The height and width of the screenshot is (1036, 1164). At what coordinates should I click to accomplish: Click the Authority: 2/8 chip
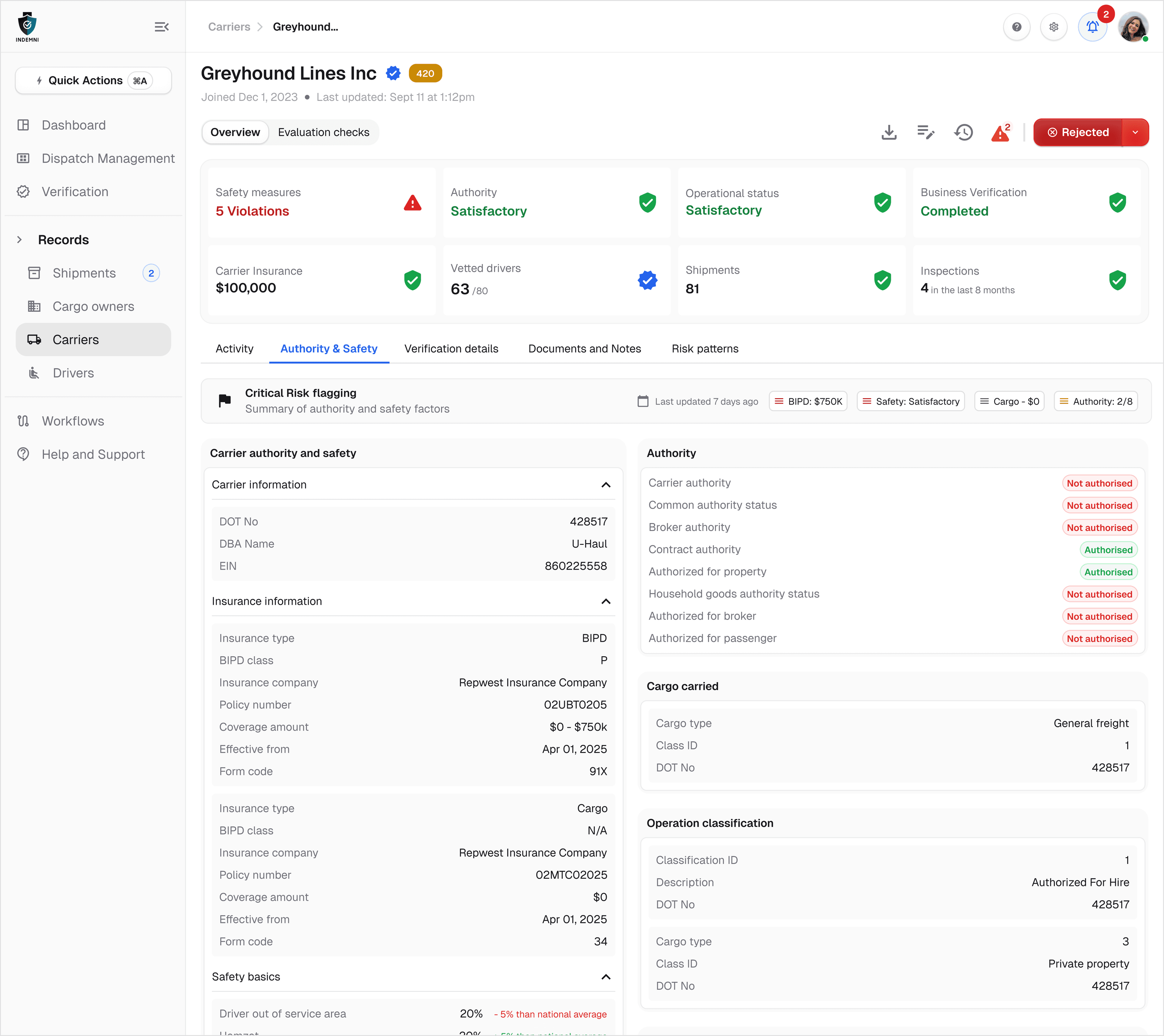coord(1096,401)
